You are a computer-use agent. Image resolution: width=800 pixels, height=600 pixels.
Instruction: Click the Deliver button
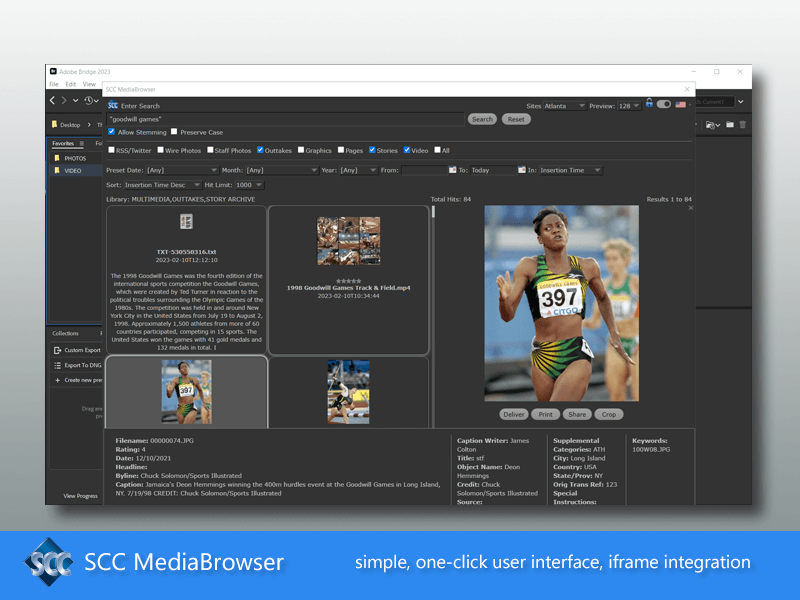pyautogui.click(x=513, y=414)
